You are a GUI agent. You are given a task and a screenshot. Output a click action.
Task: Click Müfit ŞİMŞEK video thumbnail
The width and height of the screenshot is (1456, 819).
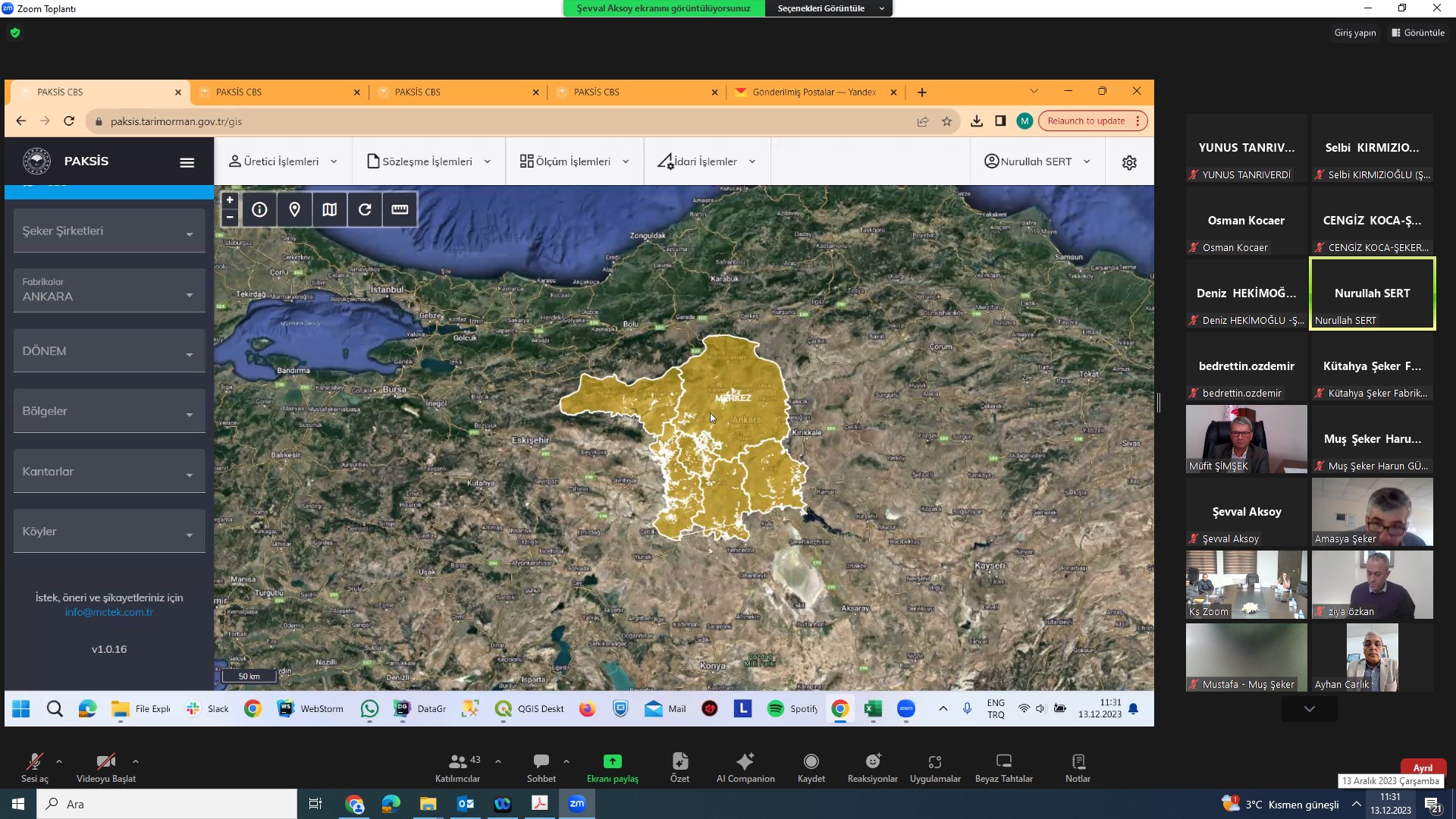click(1246, 438)
